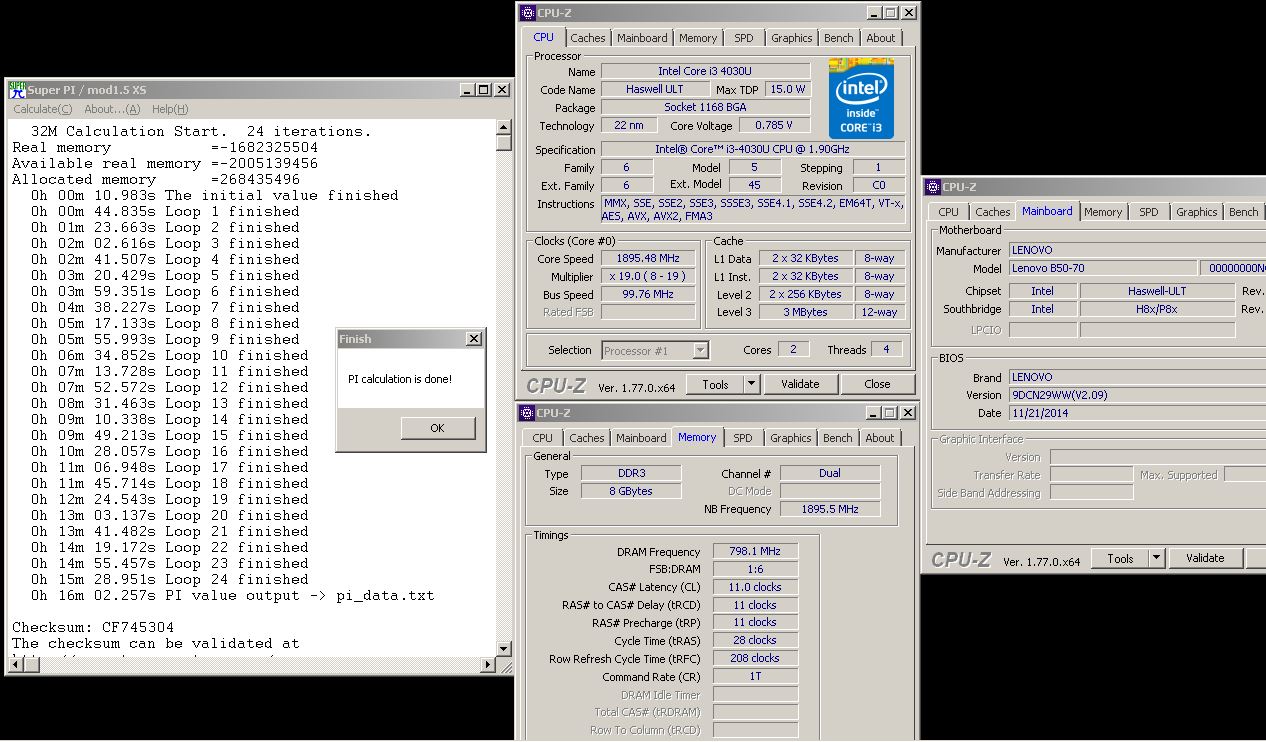Open the Calculate menu in Super PI

(42, 109)
